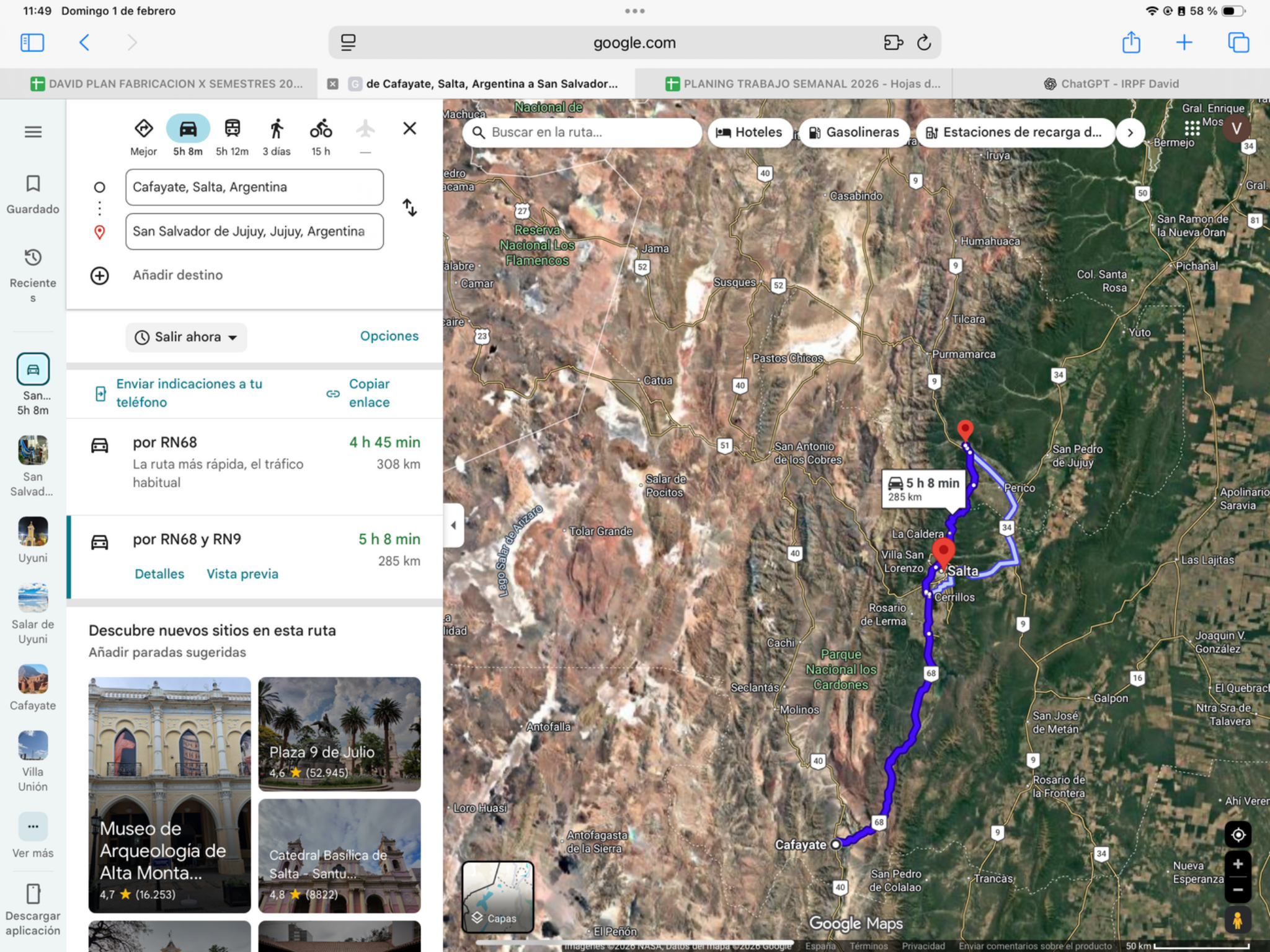Swap origin and destination
The height and width of the screenshot is (952, 1270).
tap(409, 208)
